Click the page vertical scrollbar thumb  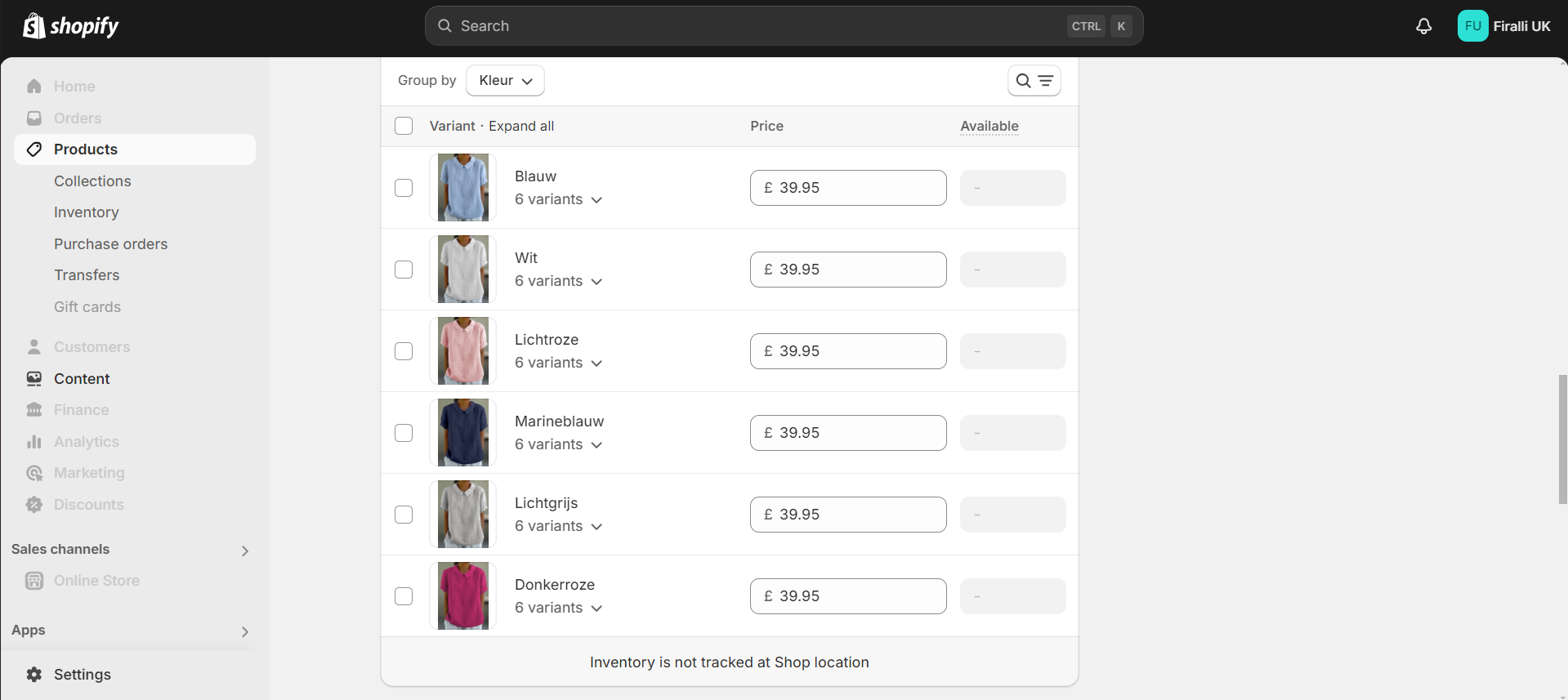(x=1563, y=439)
